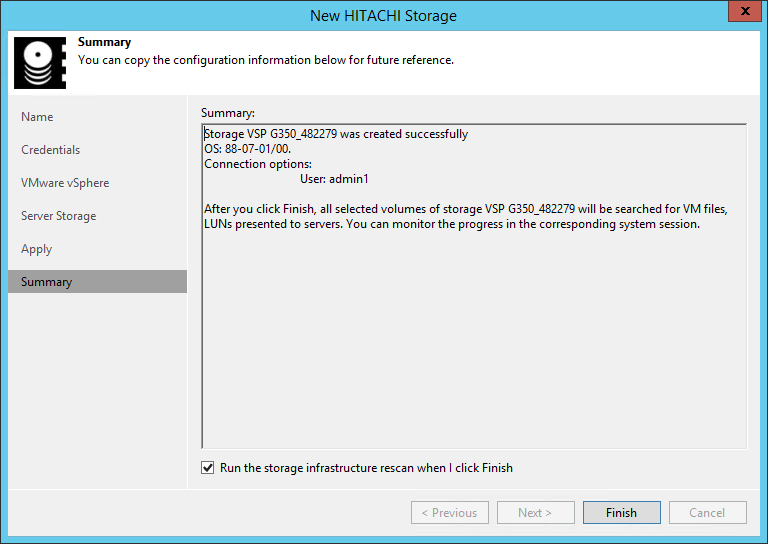Switch to the VMware vSphere step
The image size is (768, 544).
(x=65, y=183)
